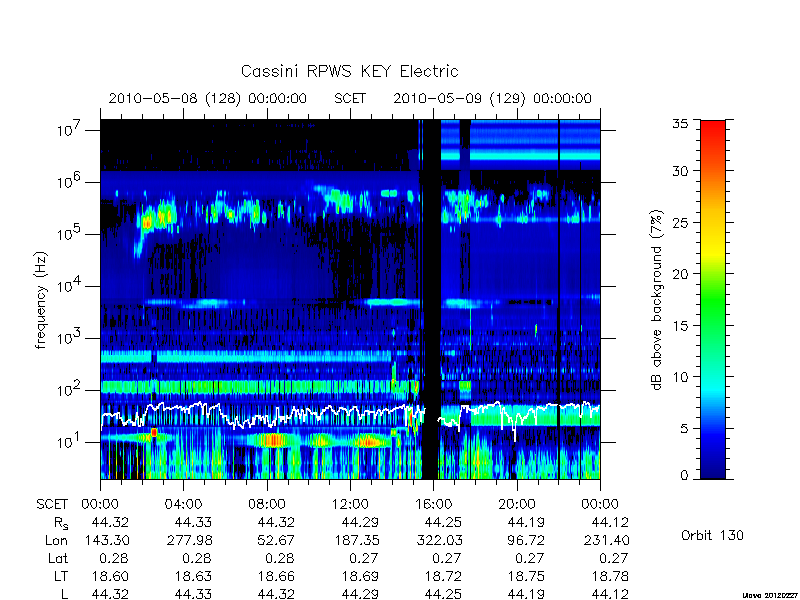
Task: Click LT value 18.69
Action: (360, 576)
